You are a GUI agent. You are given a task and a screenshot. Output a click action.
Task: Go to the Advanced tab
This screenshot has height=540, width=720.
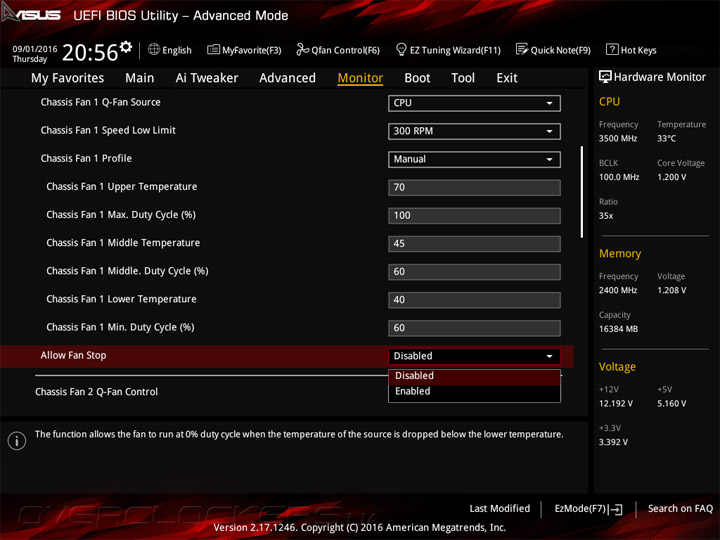(287, 78)
